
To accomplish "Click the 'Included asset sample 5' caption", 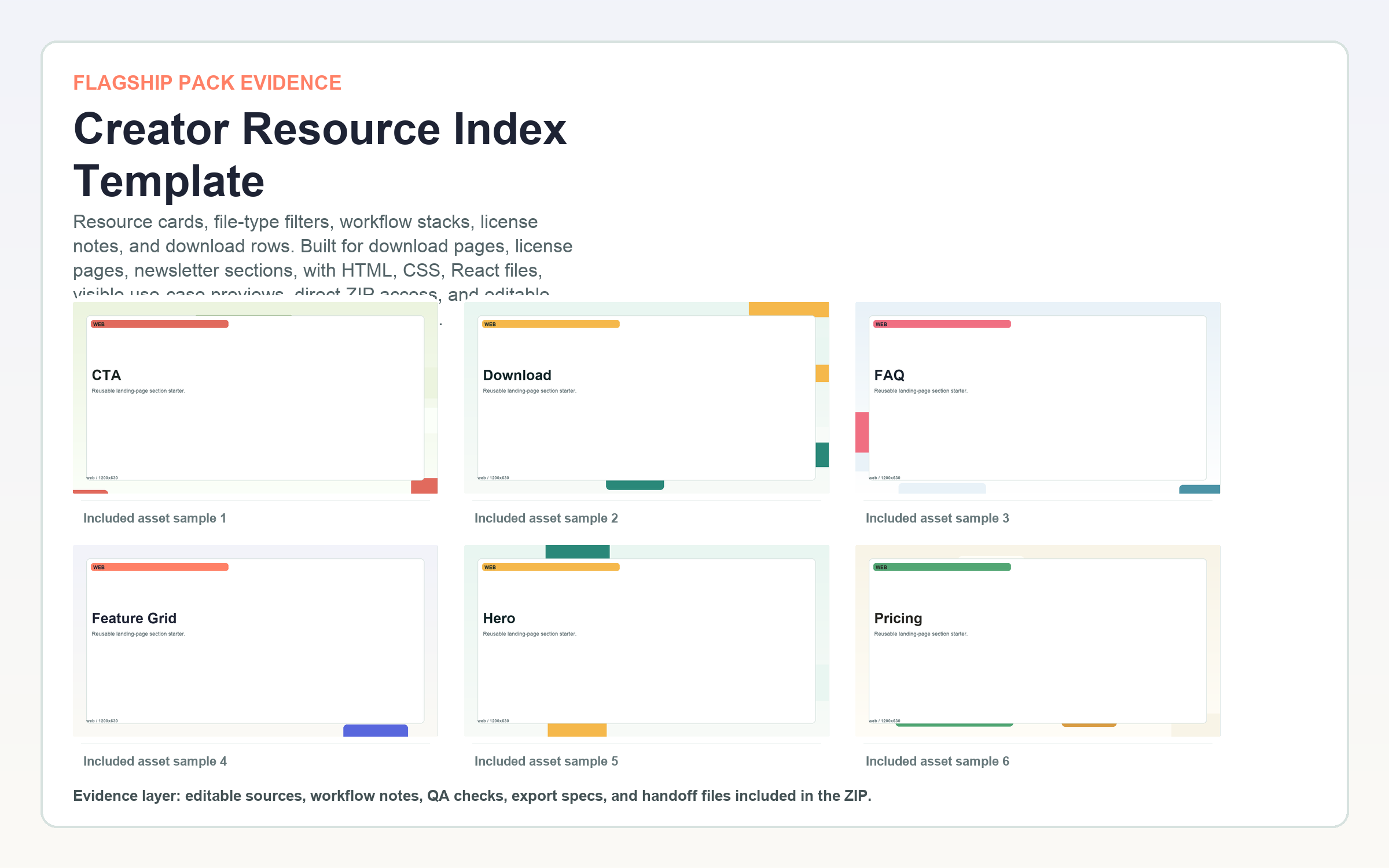I will click(546, 762).
